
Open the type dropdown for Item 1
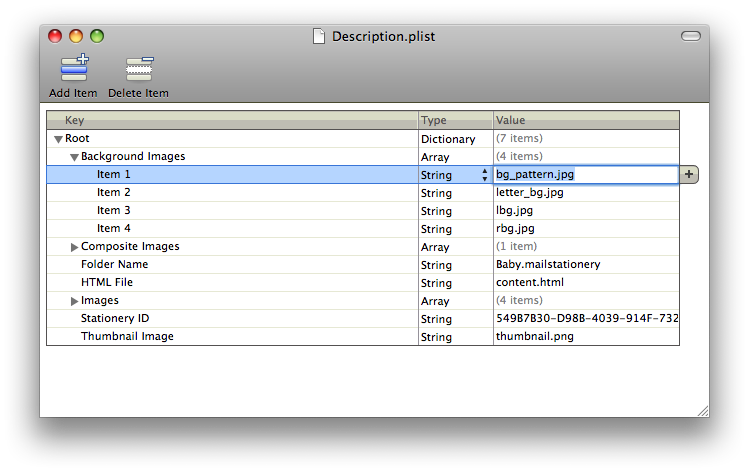(x=485, y=175)
